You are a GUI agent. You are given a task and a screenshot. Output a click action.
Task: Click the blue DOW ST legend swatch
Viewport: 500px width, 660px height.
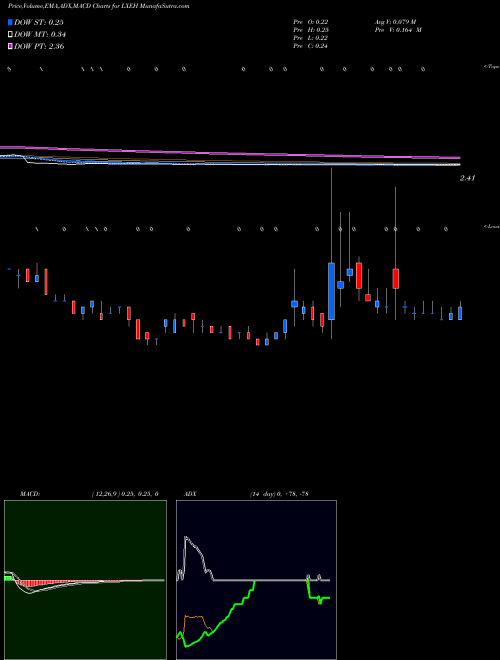pos(11,22)
